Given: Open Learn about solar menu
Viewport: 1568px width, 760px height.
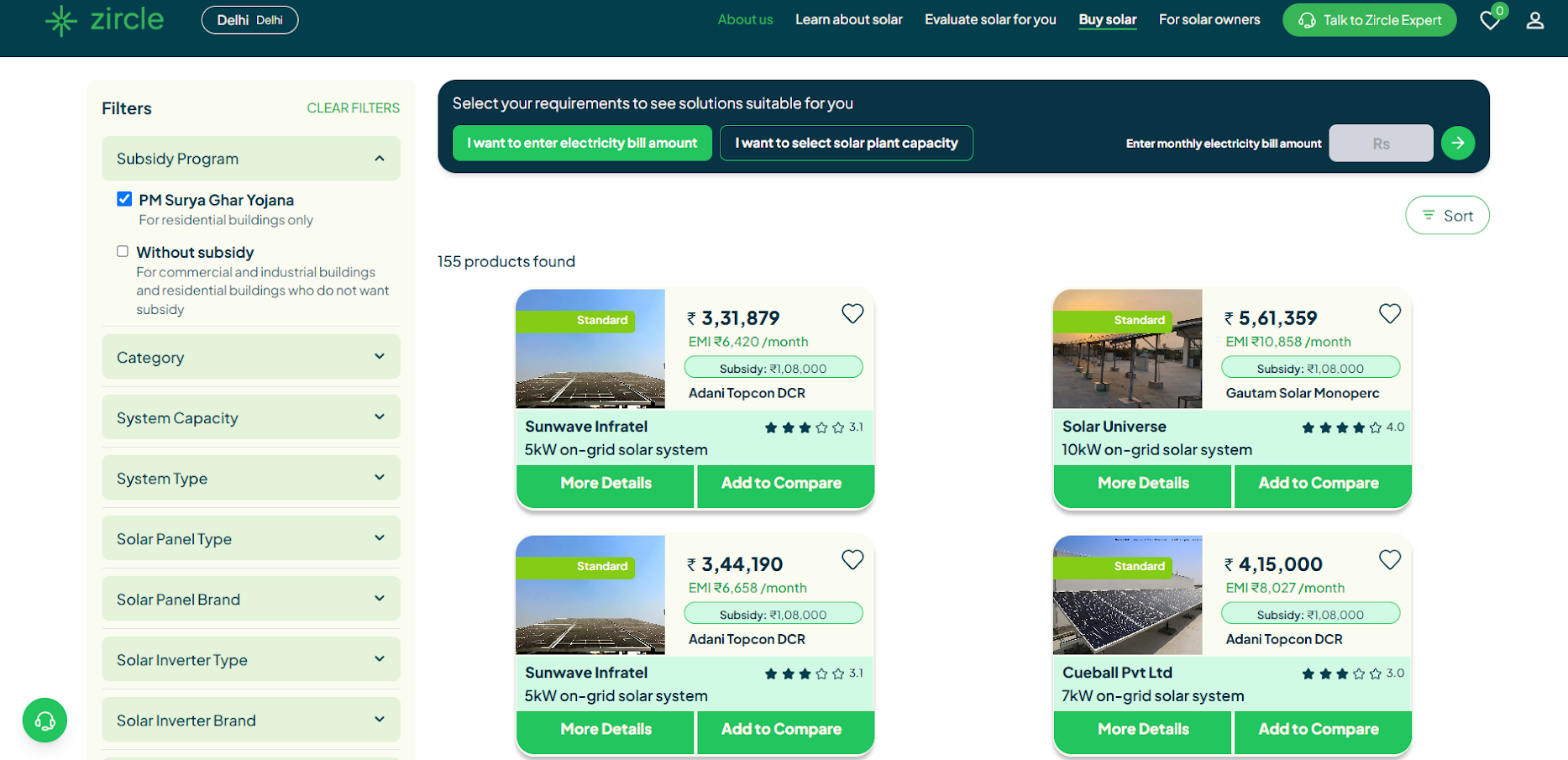Looking at the screenshot, I should pos(849,19).
